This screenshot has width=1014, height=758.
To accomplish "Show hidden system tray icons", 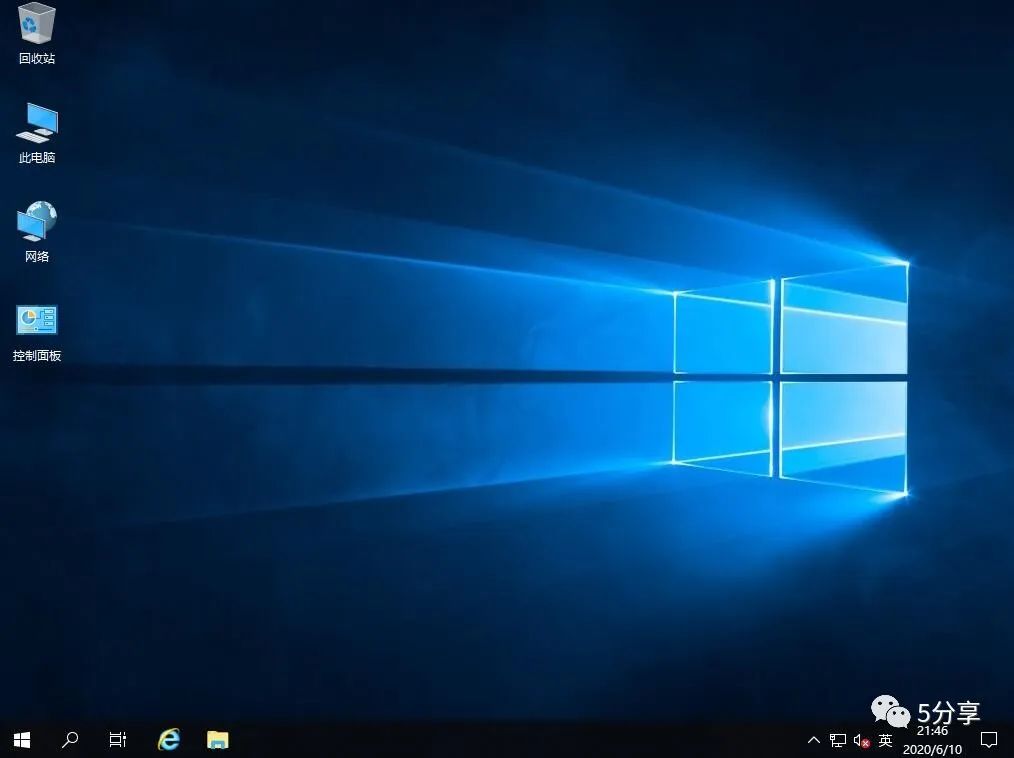I will [814, 740].
